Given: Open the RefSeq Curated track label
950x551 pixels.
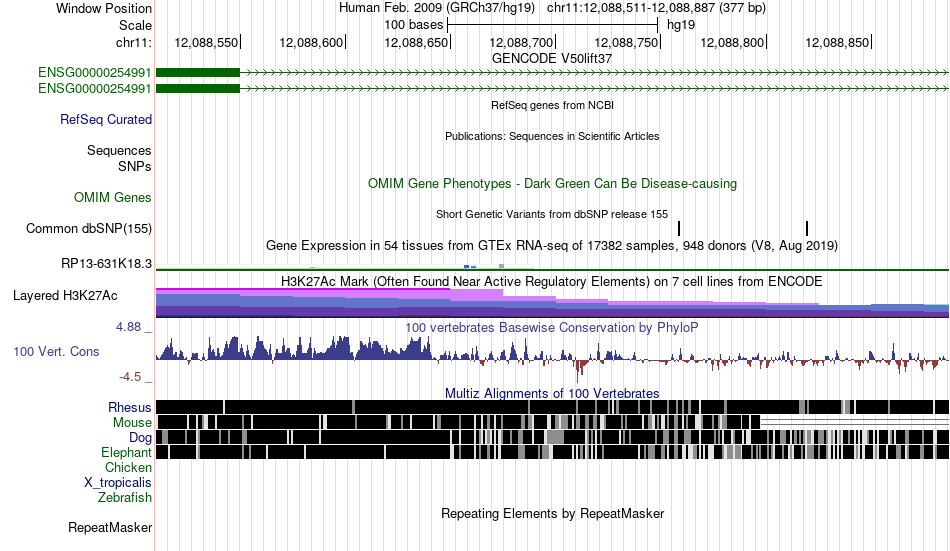Looking at the screenshot, I should (106, 119).
